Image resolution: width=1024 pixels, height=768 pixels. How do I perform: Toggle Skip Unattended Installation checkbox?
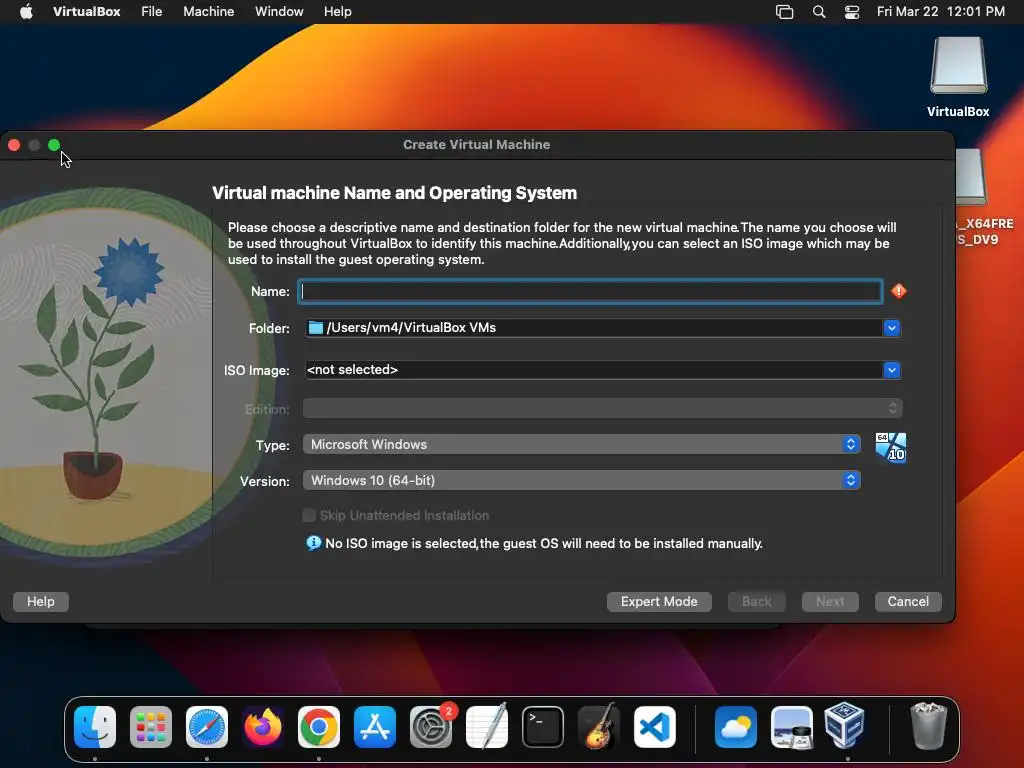(x=309, y=515)
